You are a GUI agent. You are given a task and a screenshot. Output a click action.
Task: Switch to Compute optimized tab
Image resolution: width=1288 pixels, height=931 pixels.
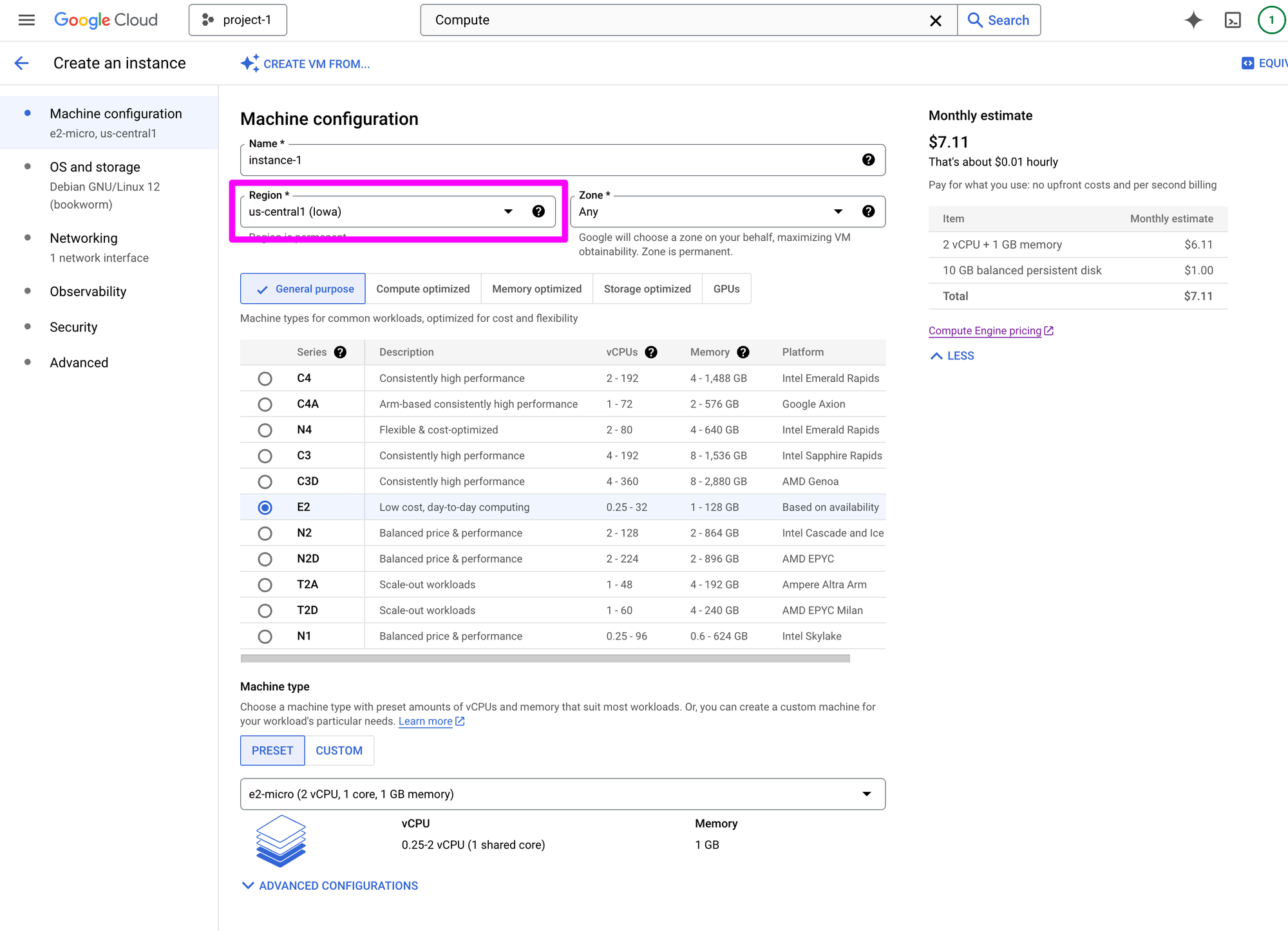point(422,289)
